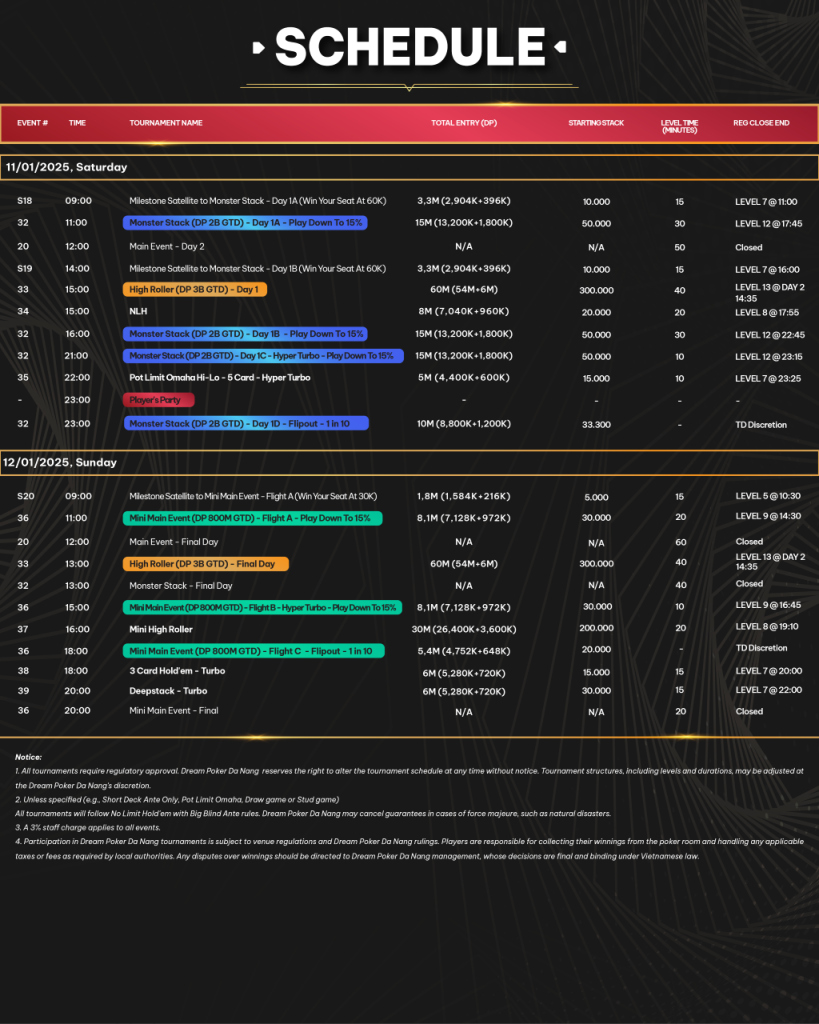The image size is (819, 1024).
Task: Click starting stack 33.300
Action: tap(596, 424)
